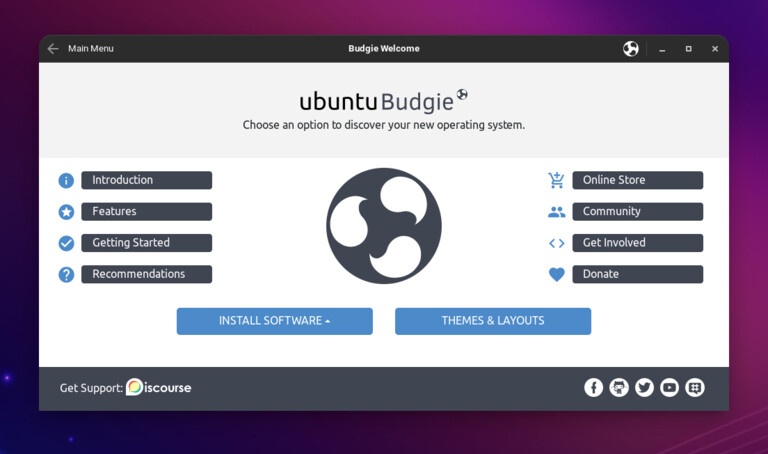Open the Twitter icon in footer

(644, 388)
